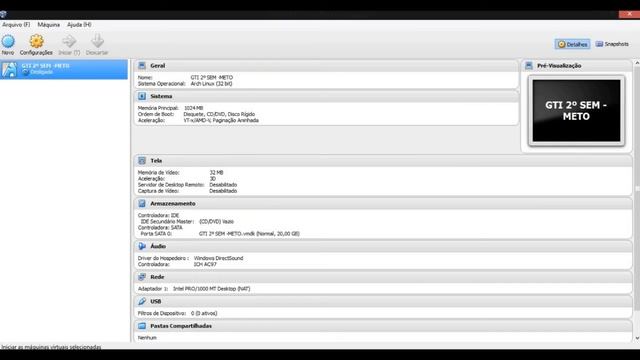640x360 pixels.
Task: Open the Áudio section header link
Action: tap(158, 246)
